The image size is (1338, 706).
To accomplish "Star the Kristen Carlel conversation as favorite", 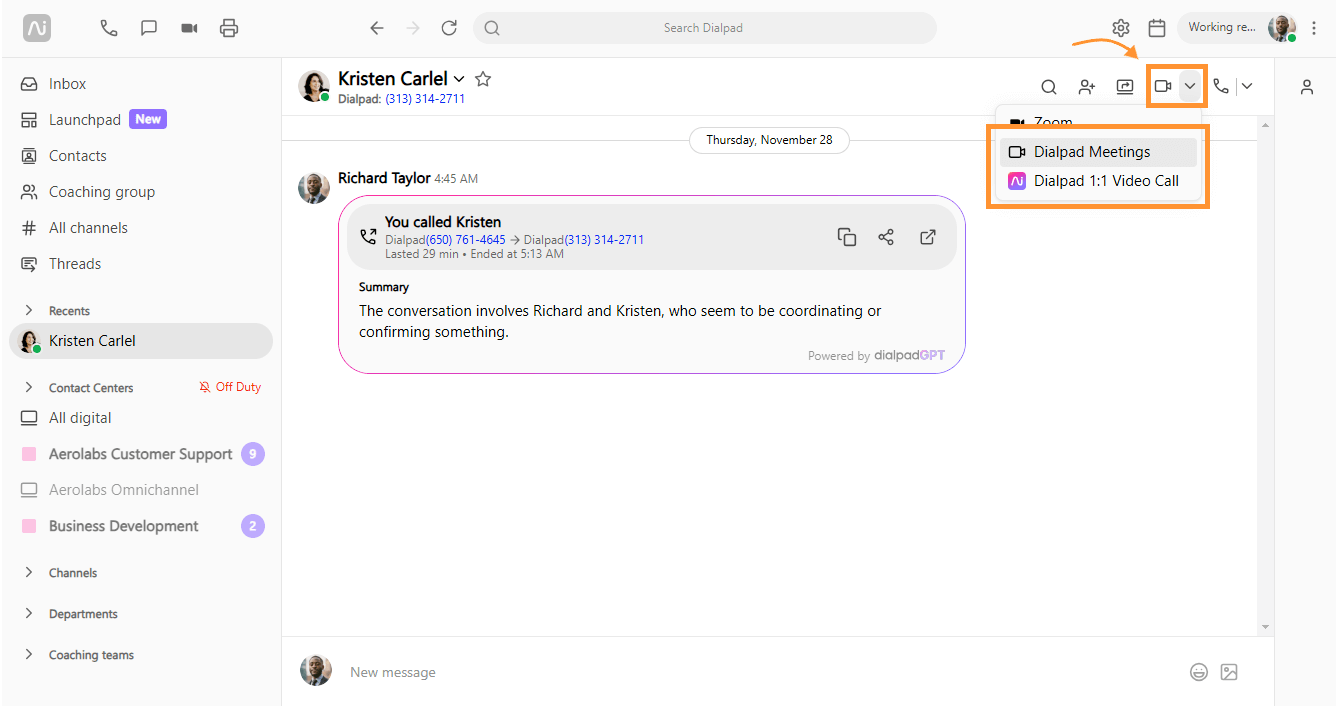I will pos(483,78).
